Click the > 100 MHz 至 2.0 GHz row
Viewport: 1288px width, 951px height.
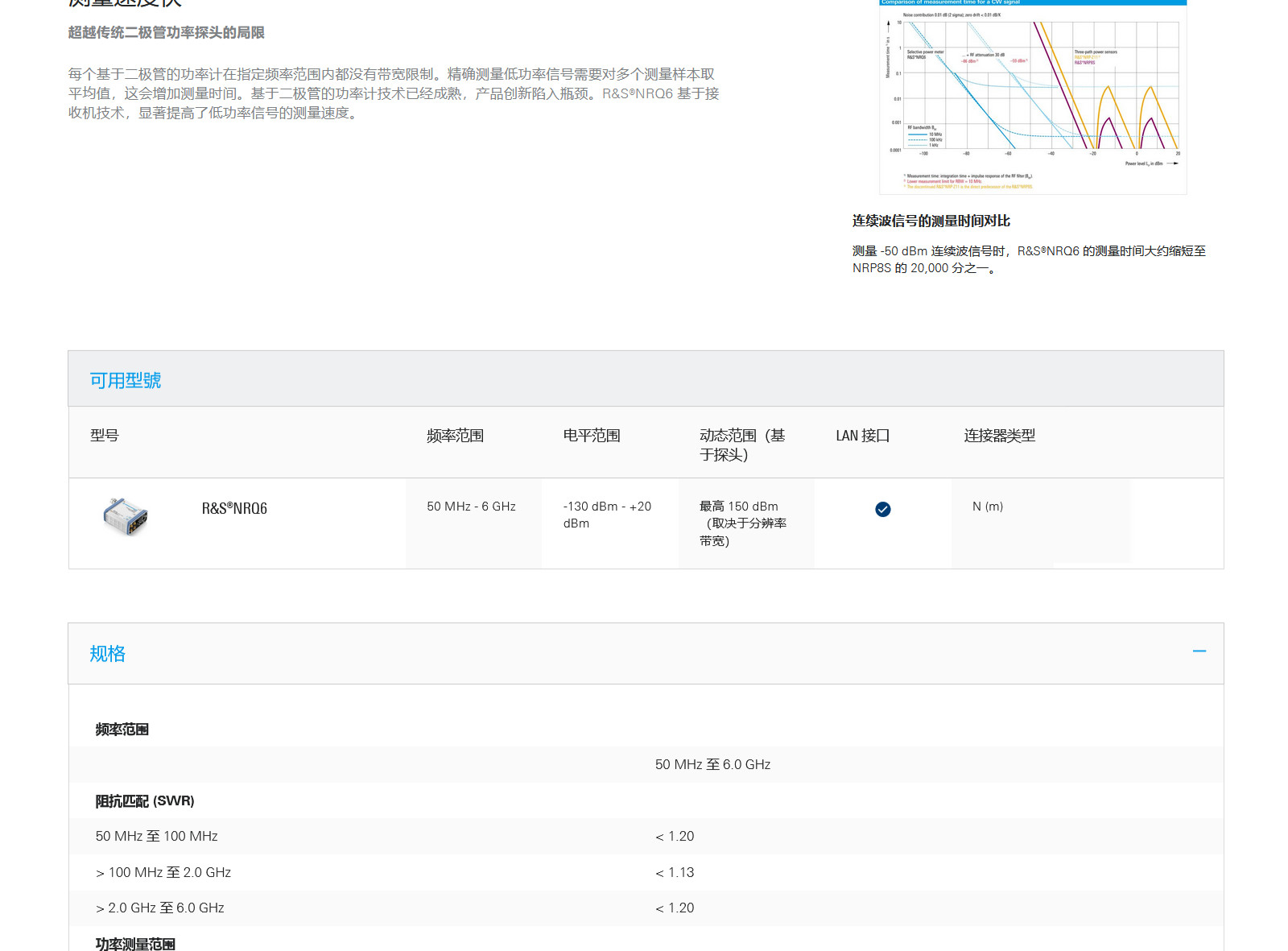pos(163,872)
